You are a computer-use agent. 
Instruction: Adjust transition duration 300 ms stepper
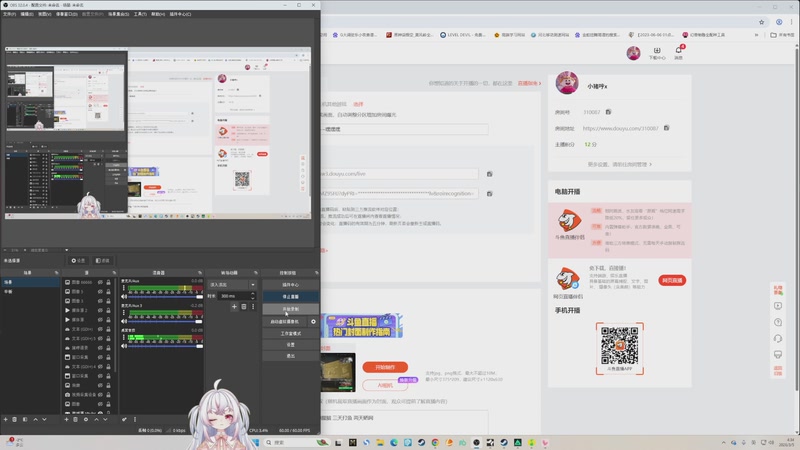[x=253, y=296]
